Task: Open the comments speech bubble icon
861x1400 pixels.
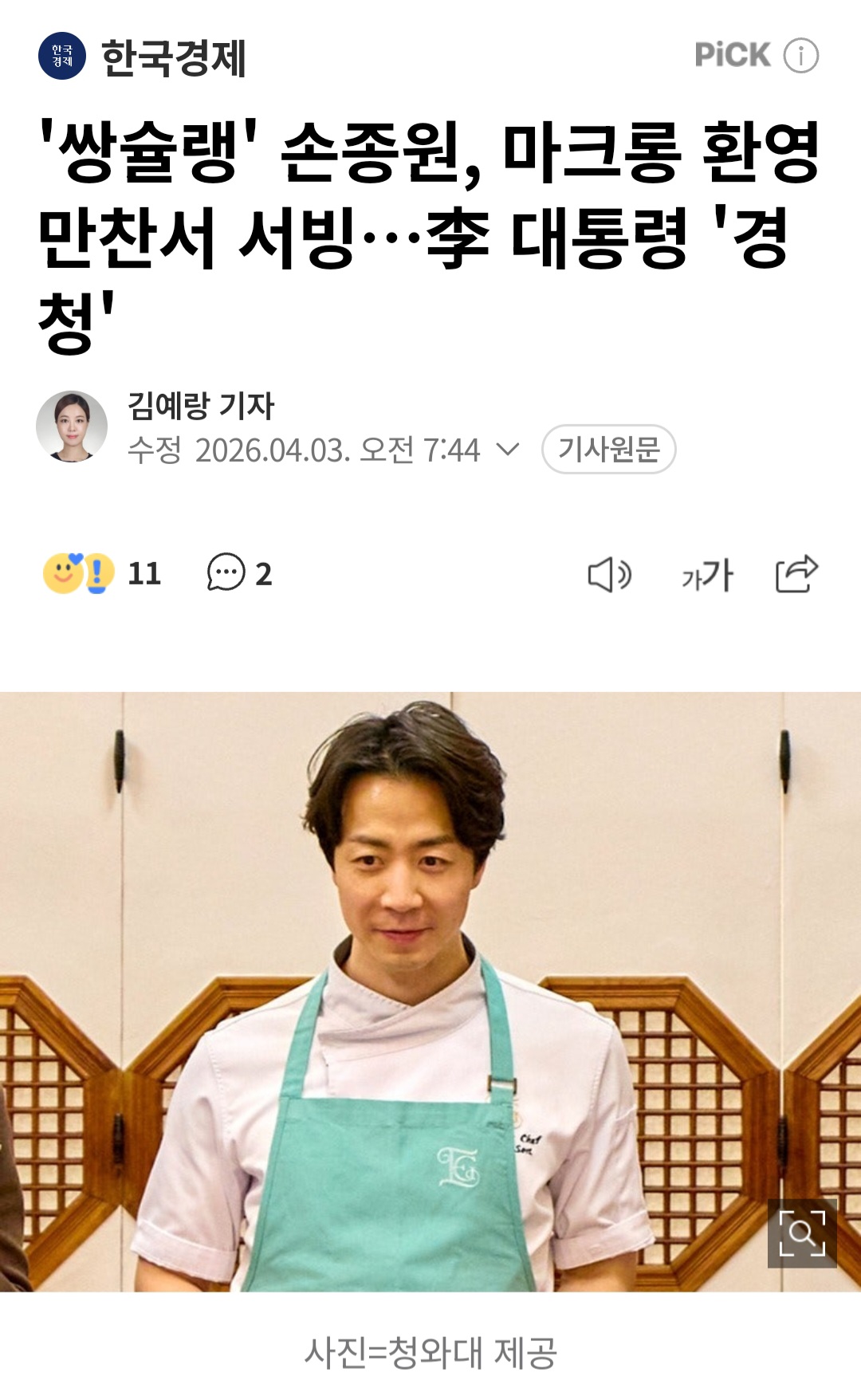Action: 226,572
